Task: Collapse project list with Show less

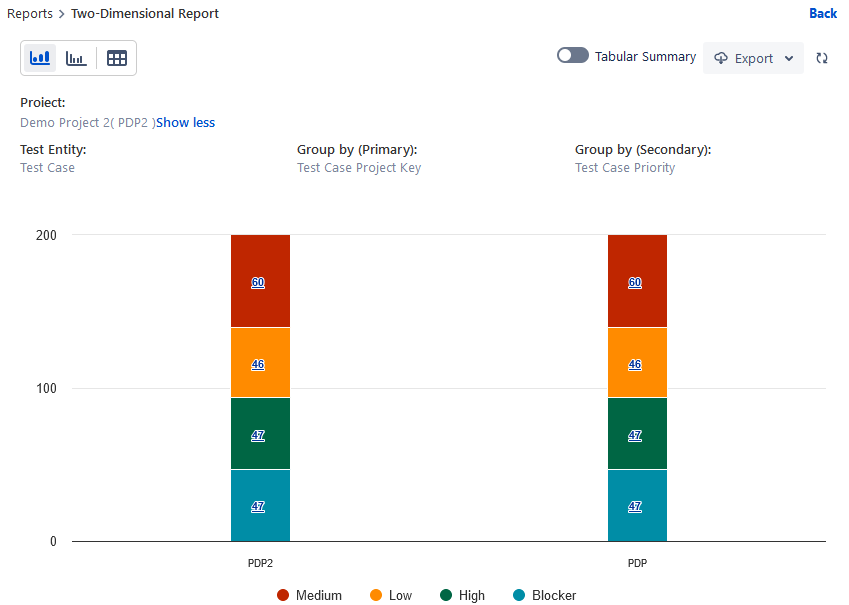Action: (185, 122)
